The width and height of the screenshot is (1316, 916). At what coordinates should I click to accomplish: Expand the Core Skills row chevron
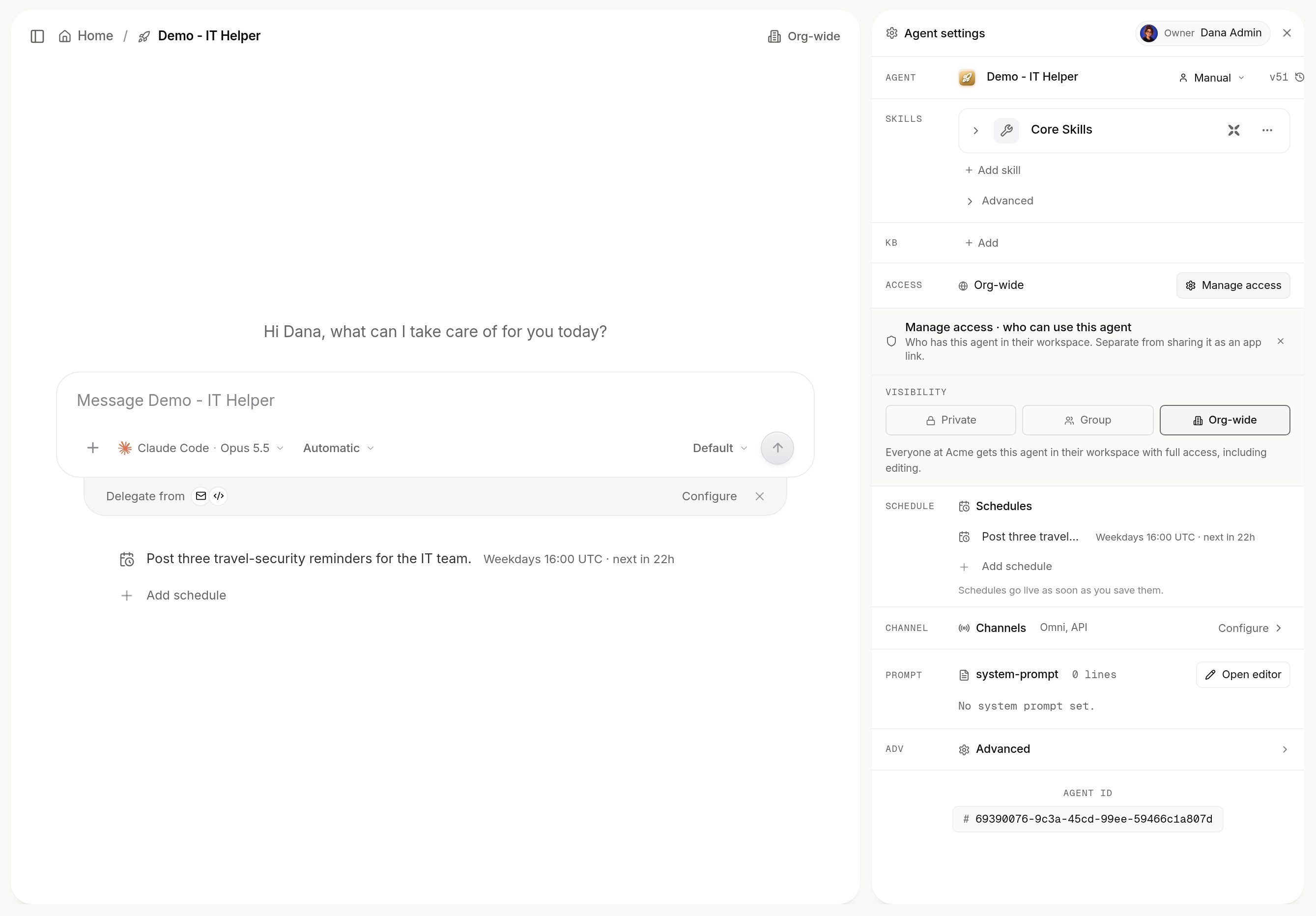[975, 131]
